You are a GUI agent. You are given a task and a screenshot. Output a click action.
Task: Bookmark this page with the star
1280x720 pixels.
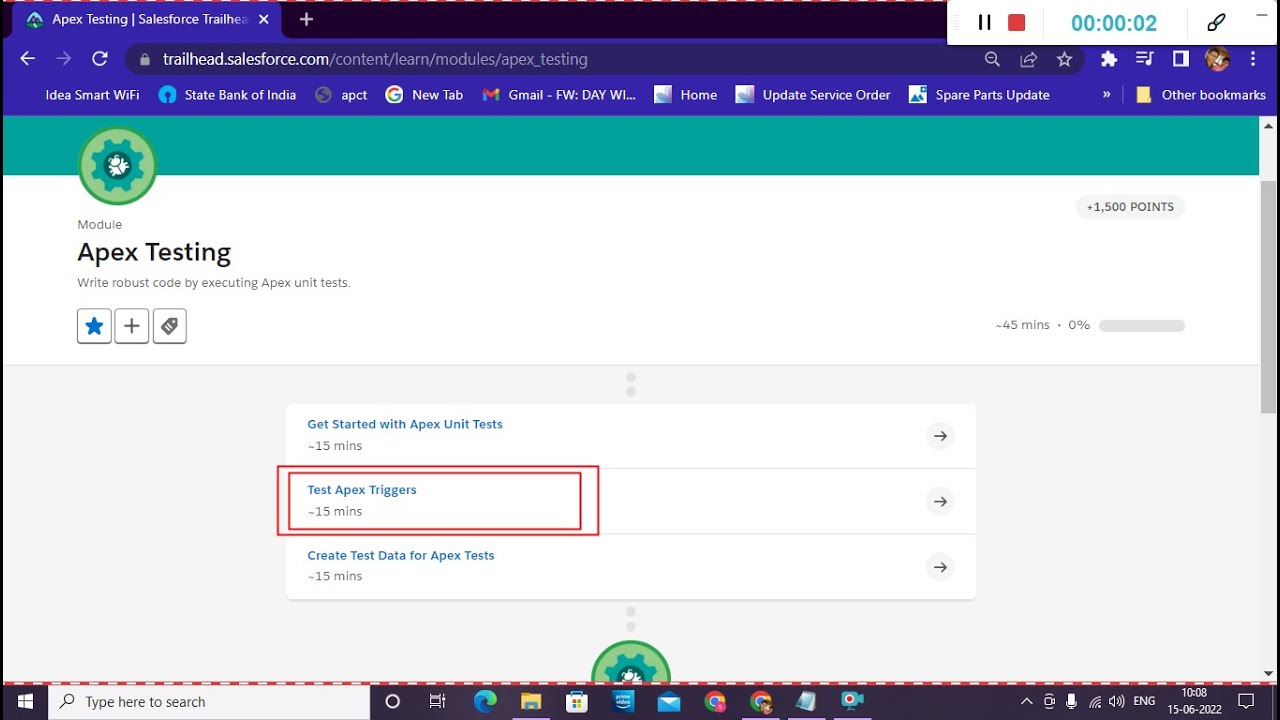point(1064,59)
